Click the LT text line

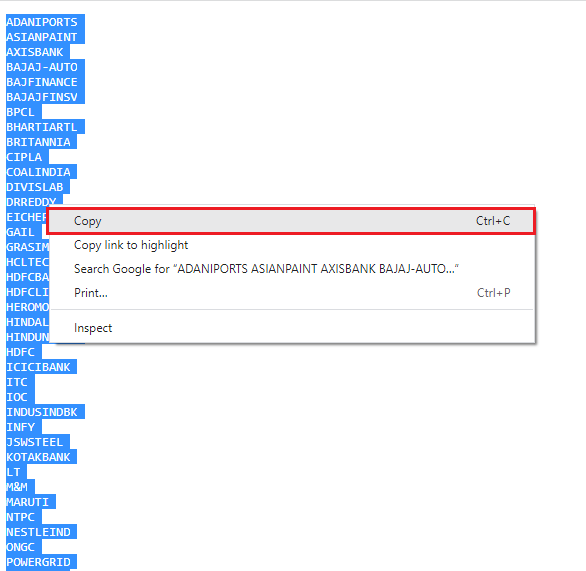point(13,472)
